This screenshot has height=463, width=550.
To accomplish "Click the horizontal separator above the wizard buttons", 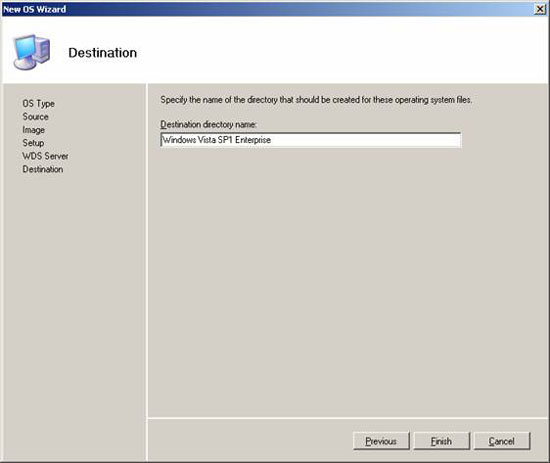I will click(348, 418).
